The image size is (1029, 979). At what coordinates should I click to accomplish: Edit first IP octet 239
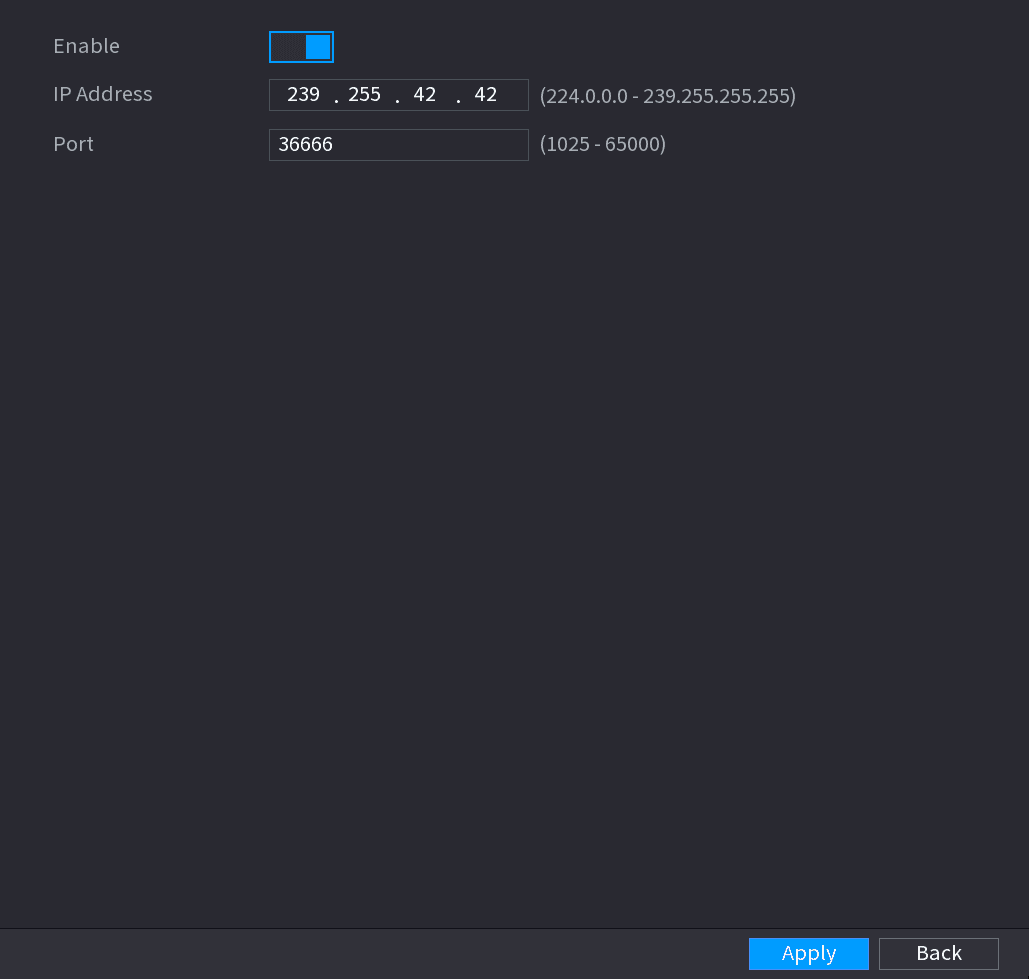tap(303, 94)
